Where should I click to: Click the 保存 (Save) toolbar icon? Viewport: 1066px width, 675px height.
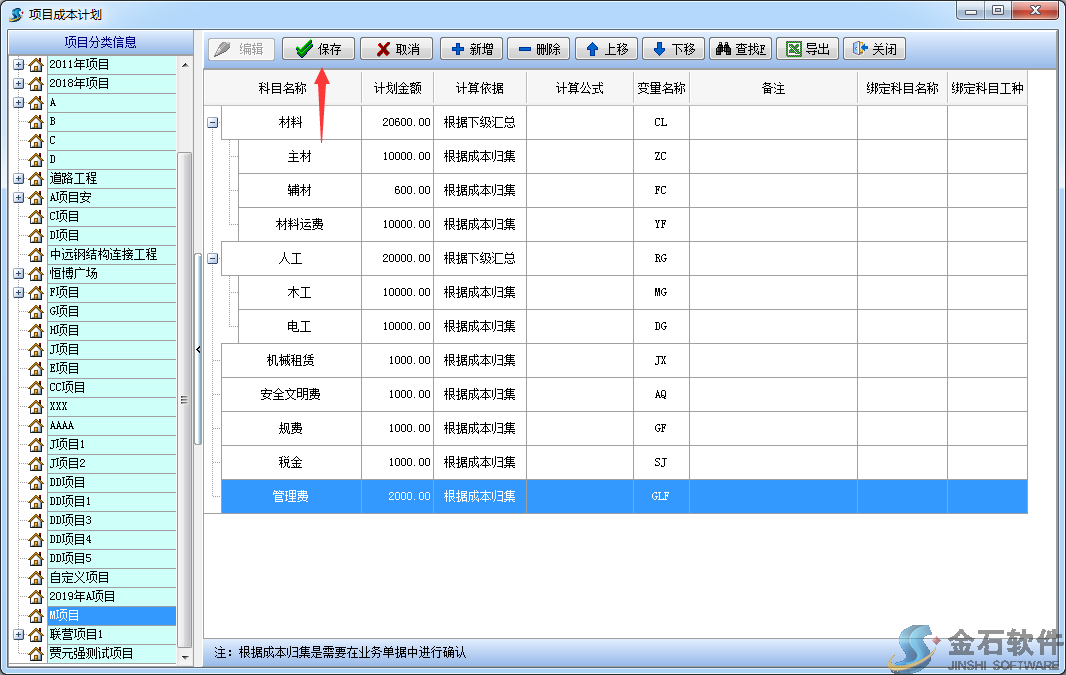317,48
